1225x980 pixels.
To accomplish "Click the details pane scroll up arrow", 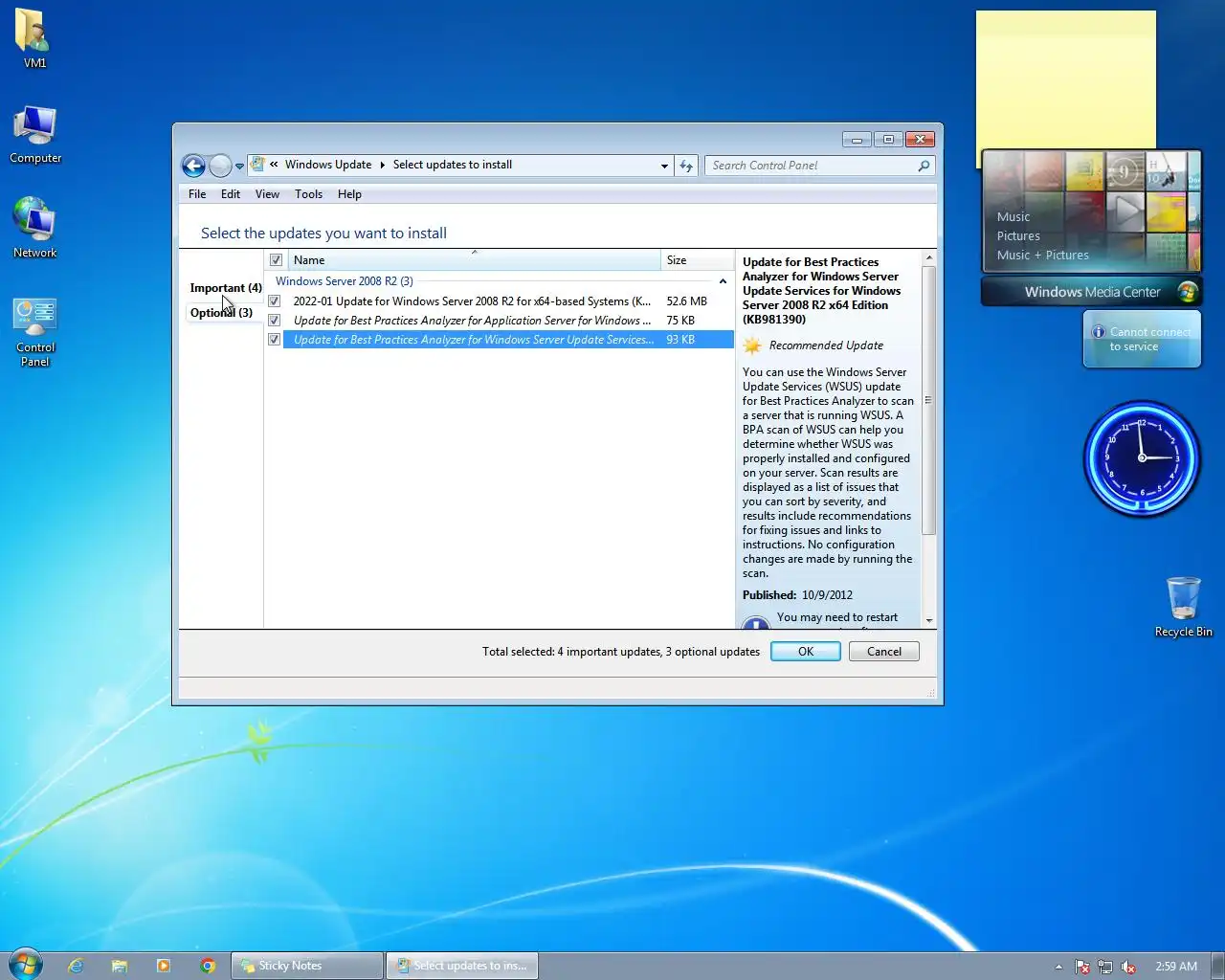I will pyautogui.click(x=928, y=258).
